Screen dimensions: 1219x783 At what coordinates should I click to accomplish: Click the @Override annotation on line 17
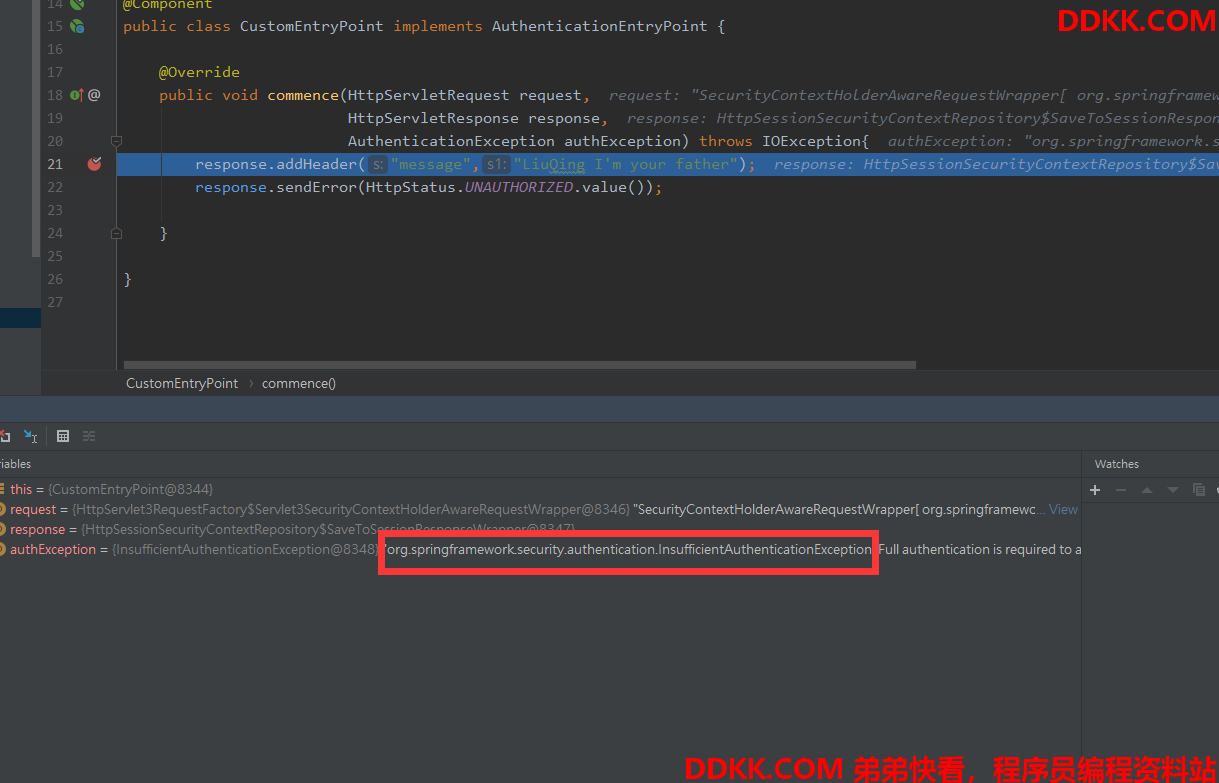pyautogui.click(x=199, y=72)
